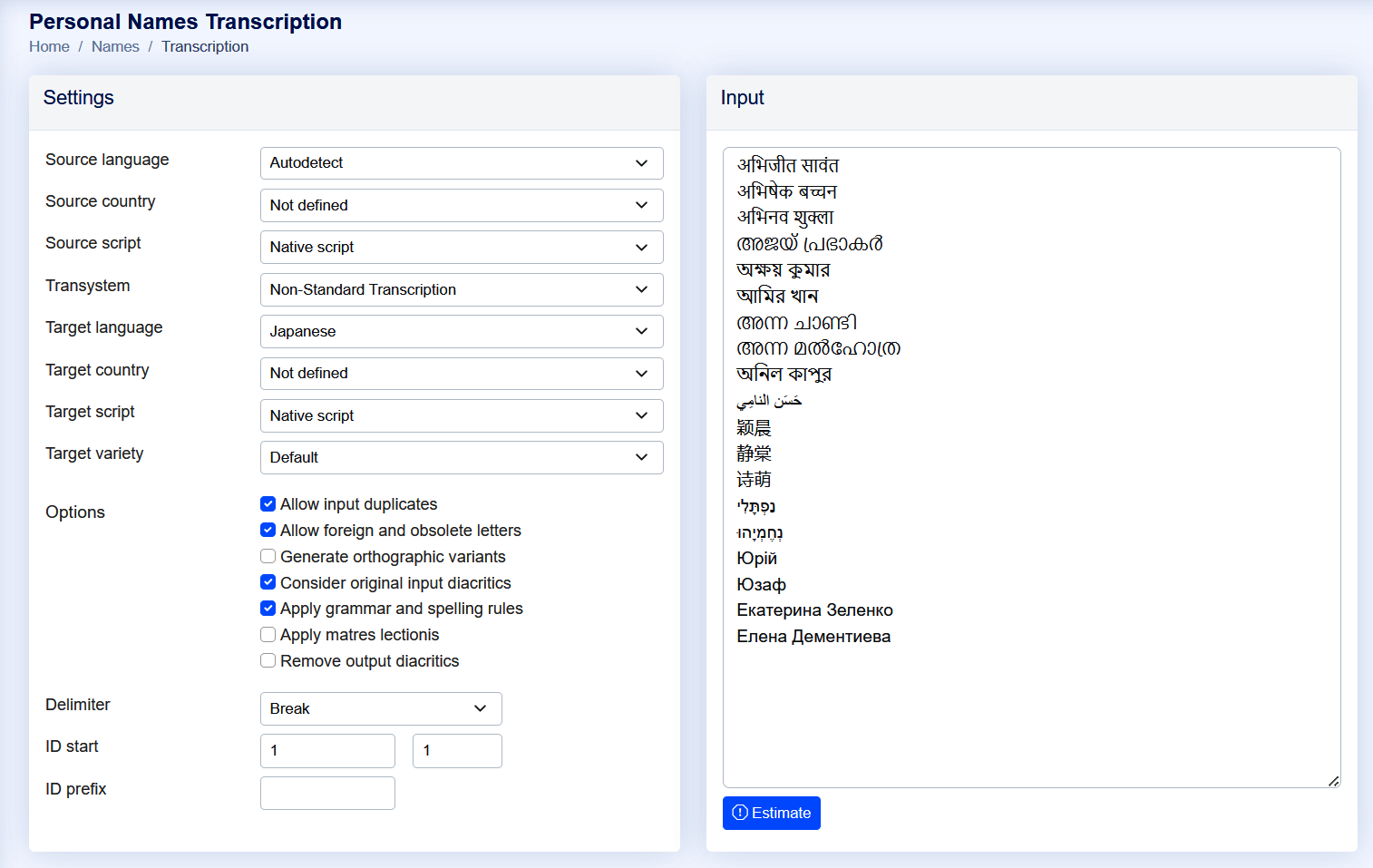1373x868 pixels.
Task: Expand the Source script selector
Action: pos(462,247)
